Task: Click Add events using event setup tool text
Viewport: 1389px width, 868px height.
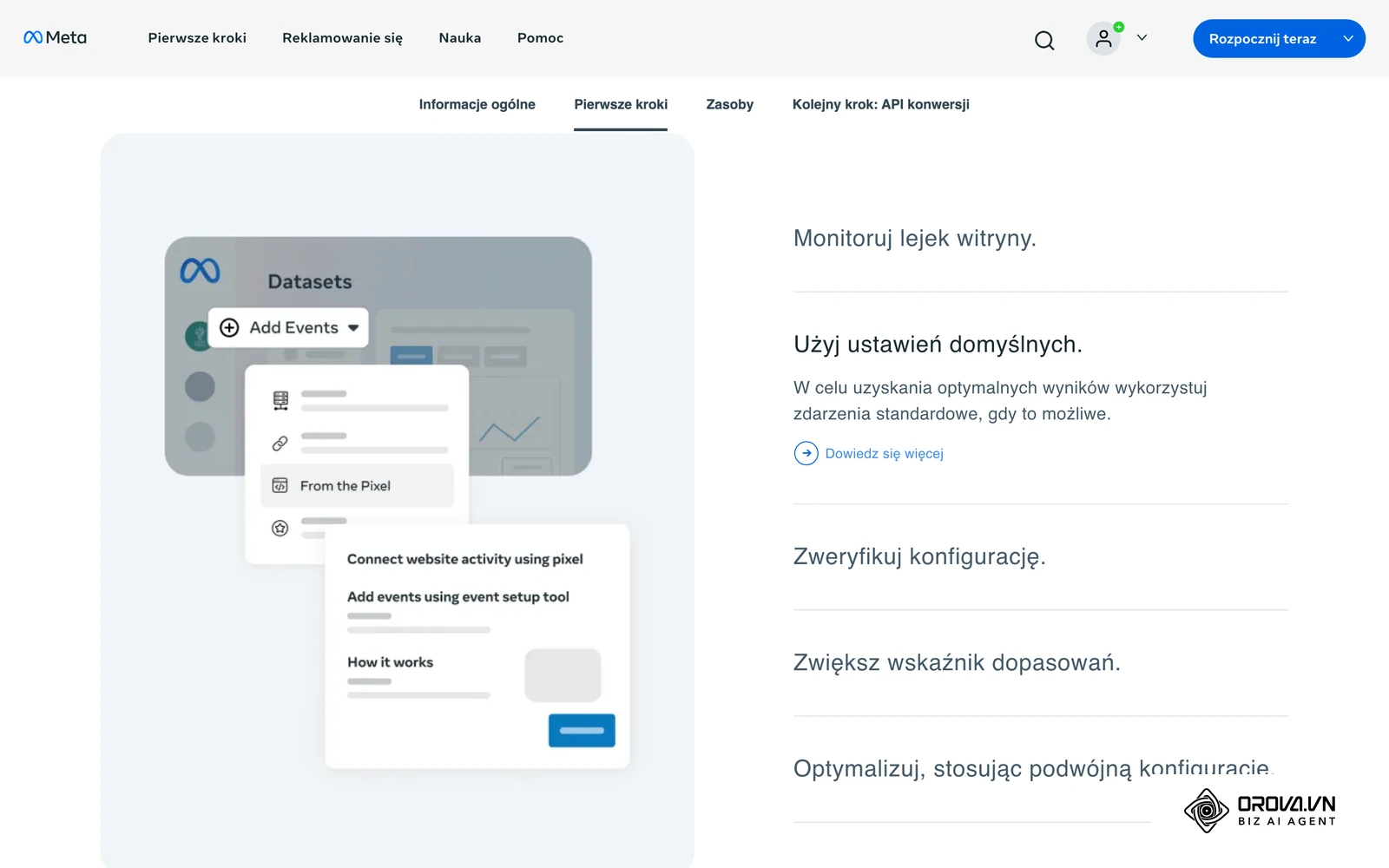Action: point(458,597)
